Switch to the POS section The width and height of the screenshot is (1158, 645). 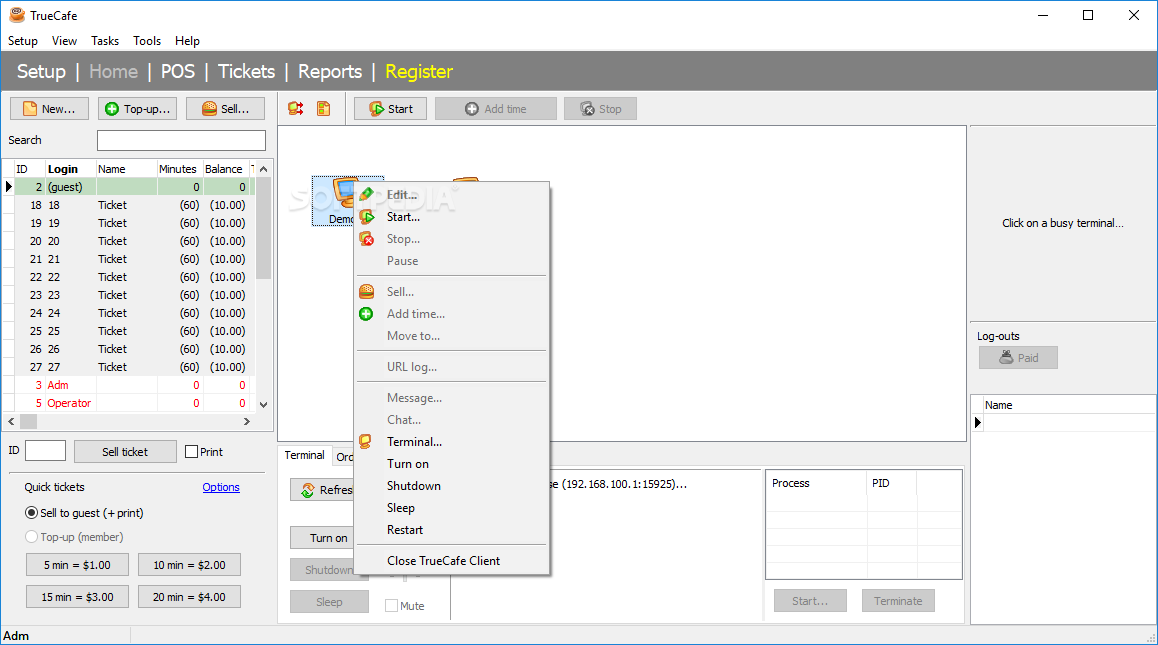(x=178, y=72)
